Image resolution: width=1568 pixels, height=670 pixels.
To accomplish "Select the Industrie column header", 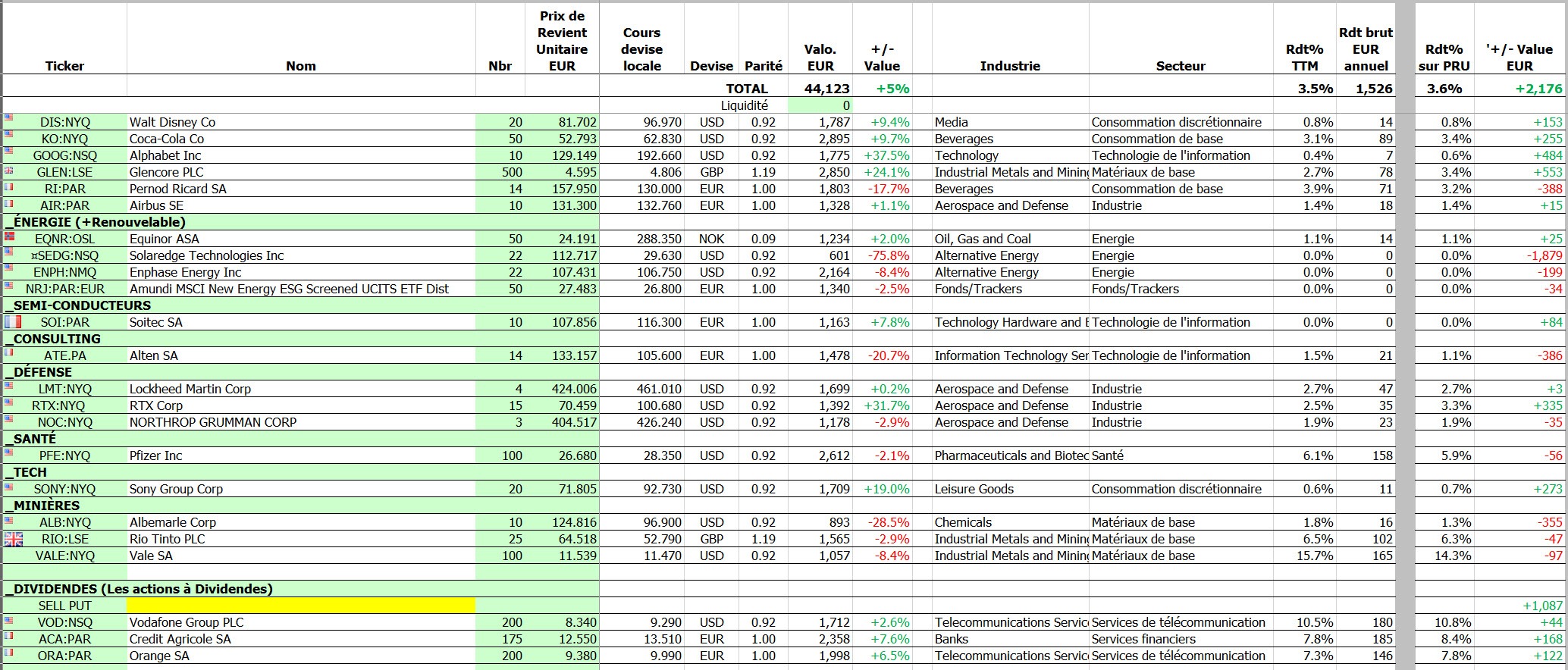I will [x=1010, y=66].
